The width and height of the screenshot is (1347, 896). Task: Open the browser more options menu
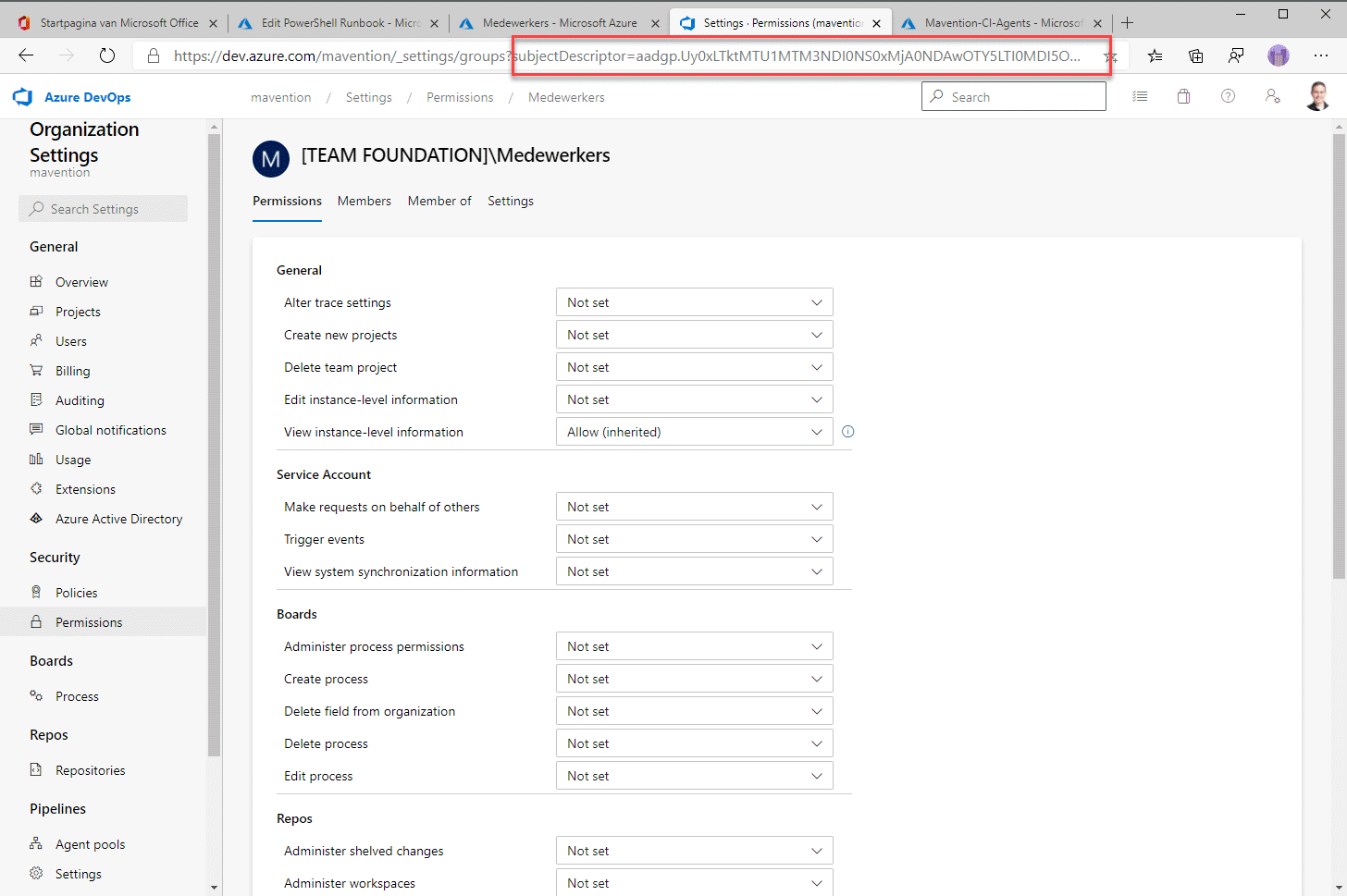click(1321, 55)
